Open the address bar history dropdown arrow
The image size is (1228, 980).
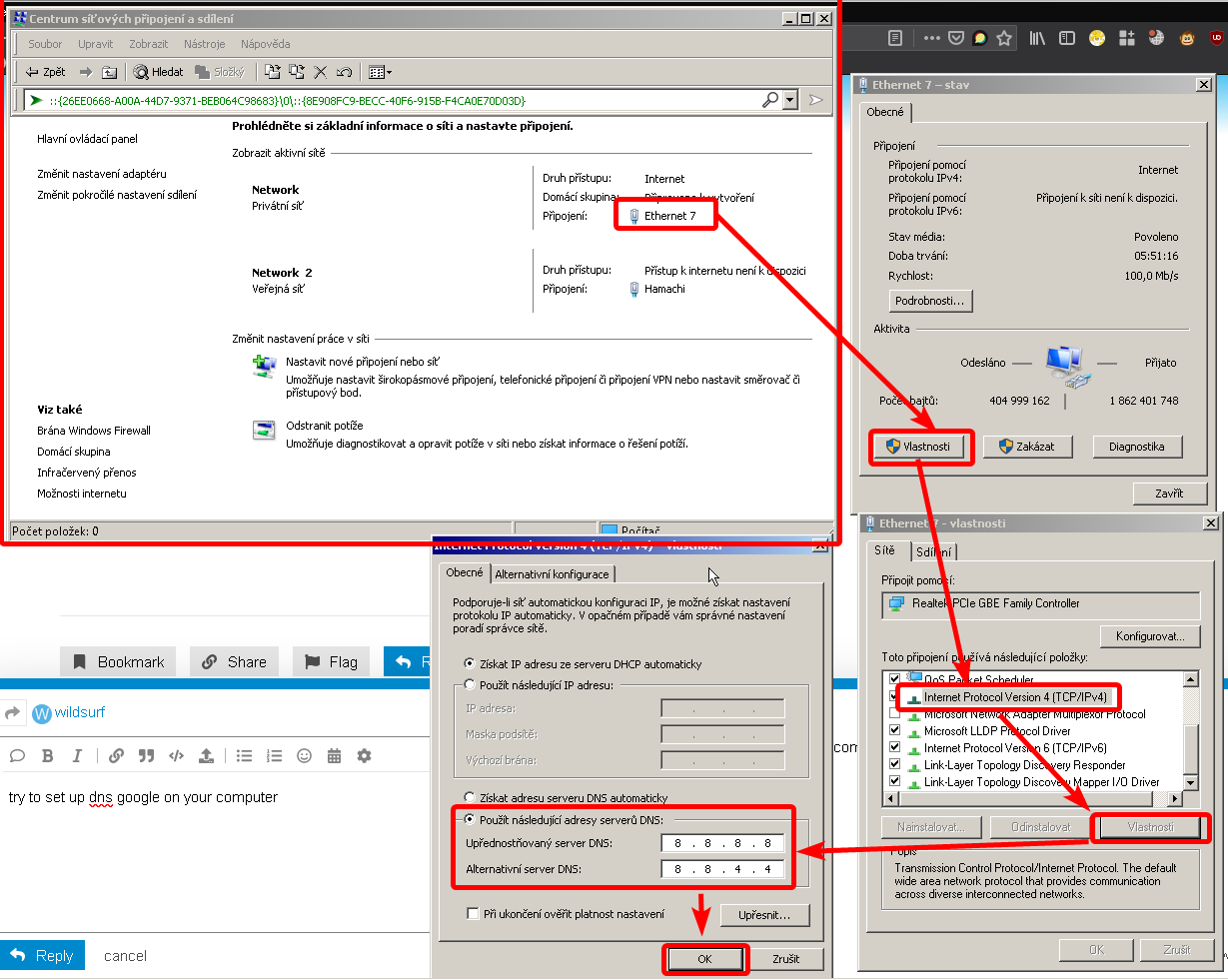(790, 100)
